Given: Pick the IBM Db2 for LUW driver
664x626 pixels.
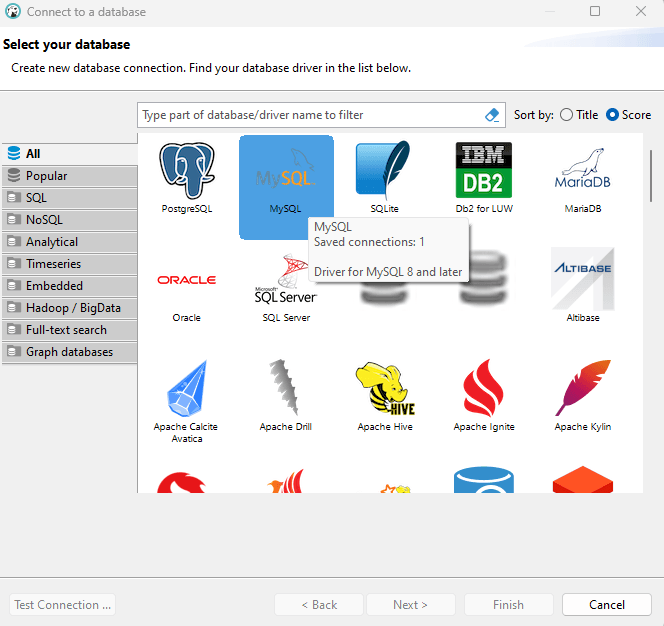Looking at the screenshot, I should click(x=484, y=178).
